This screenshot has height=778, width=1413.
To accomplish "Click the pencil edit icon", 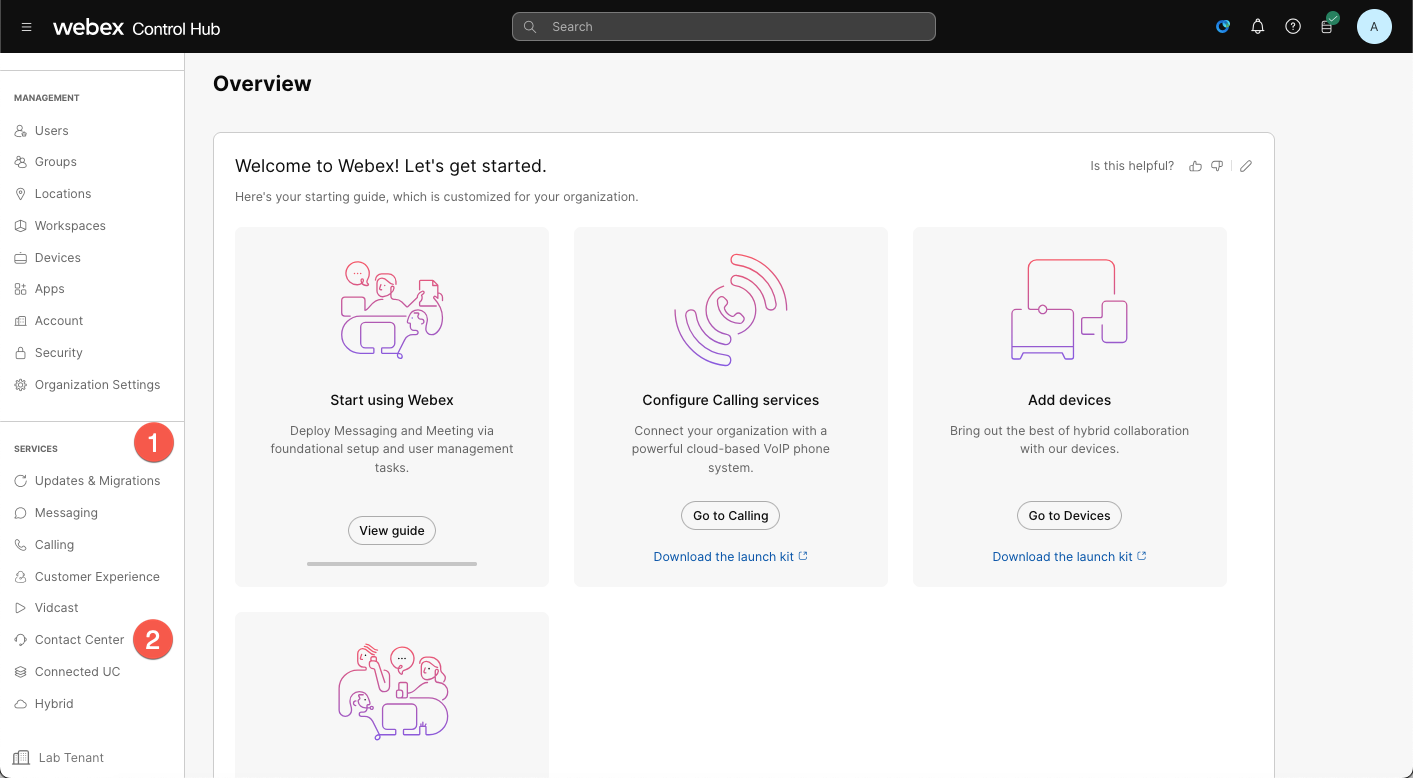I will [x=1246, y=166].
